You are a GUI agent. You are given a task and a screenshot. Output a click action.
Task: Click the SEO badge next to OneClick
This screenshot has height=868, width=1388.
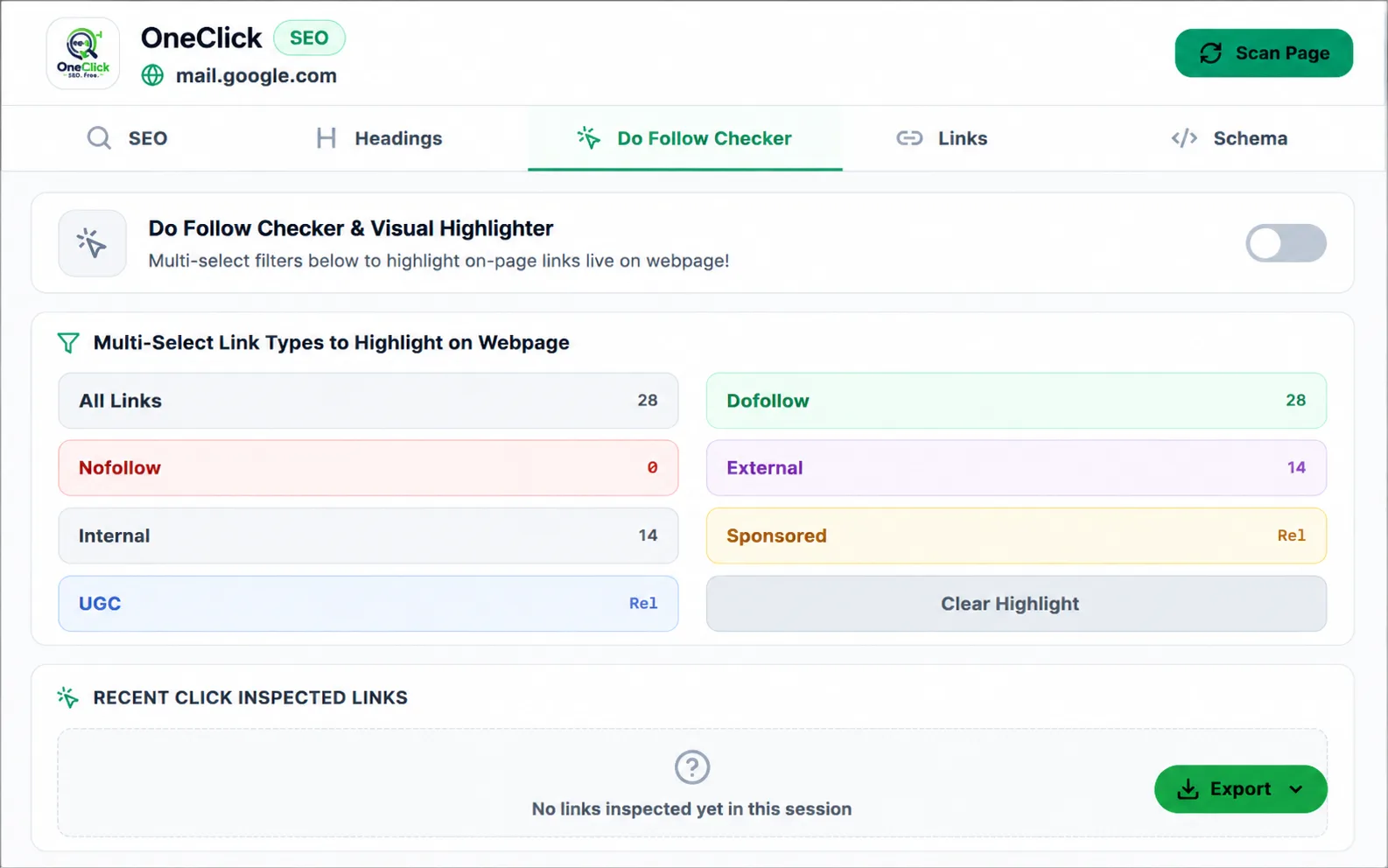click(x=309, y=38)
